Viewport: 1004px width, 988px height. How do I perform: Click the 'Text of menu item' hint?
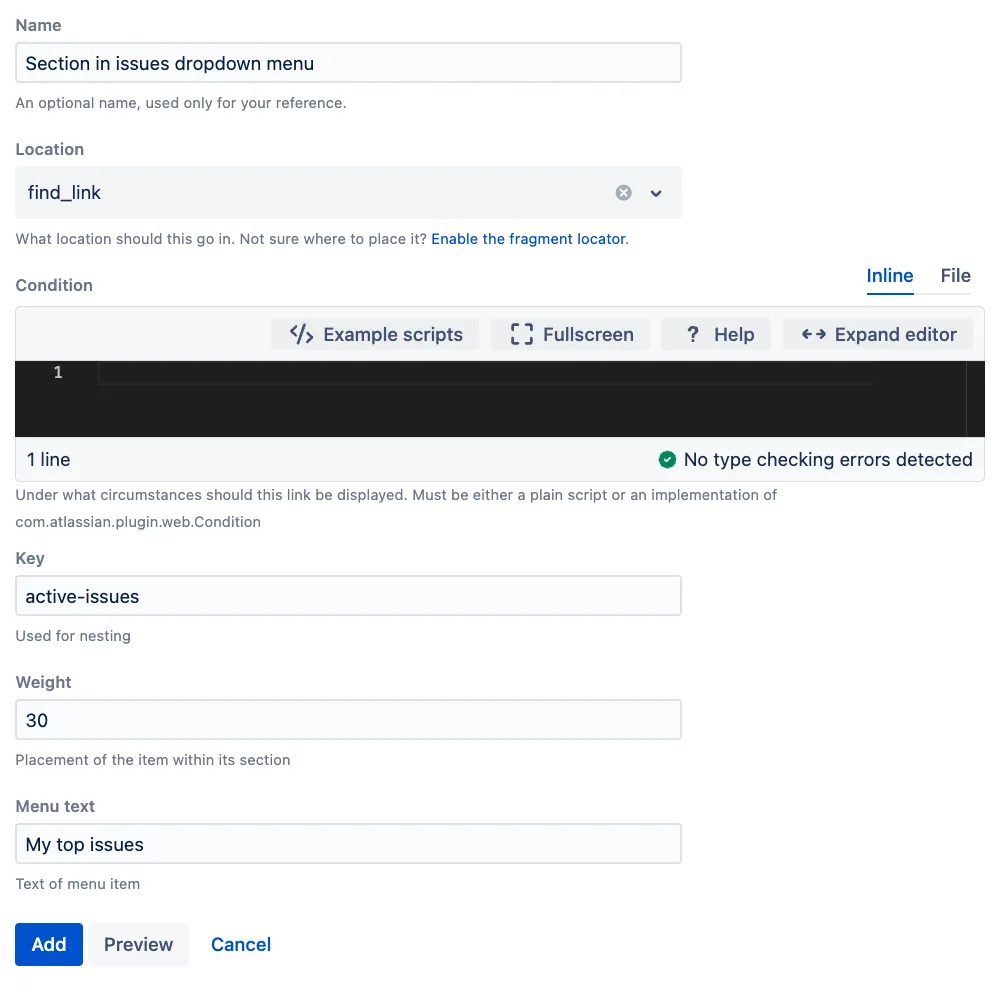(77, 884)
